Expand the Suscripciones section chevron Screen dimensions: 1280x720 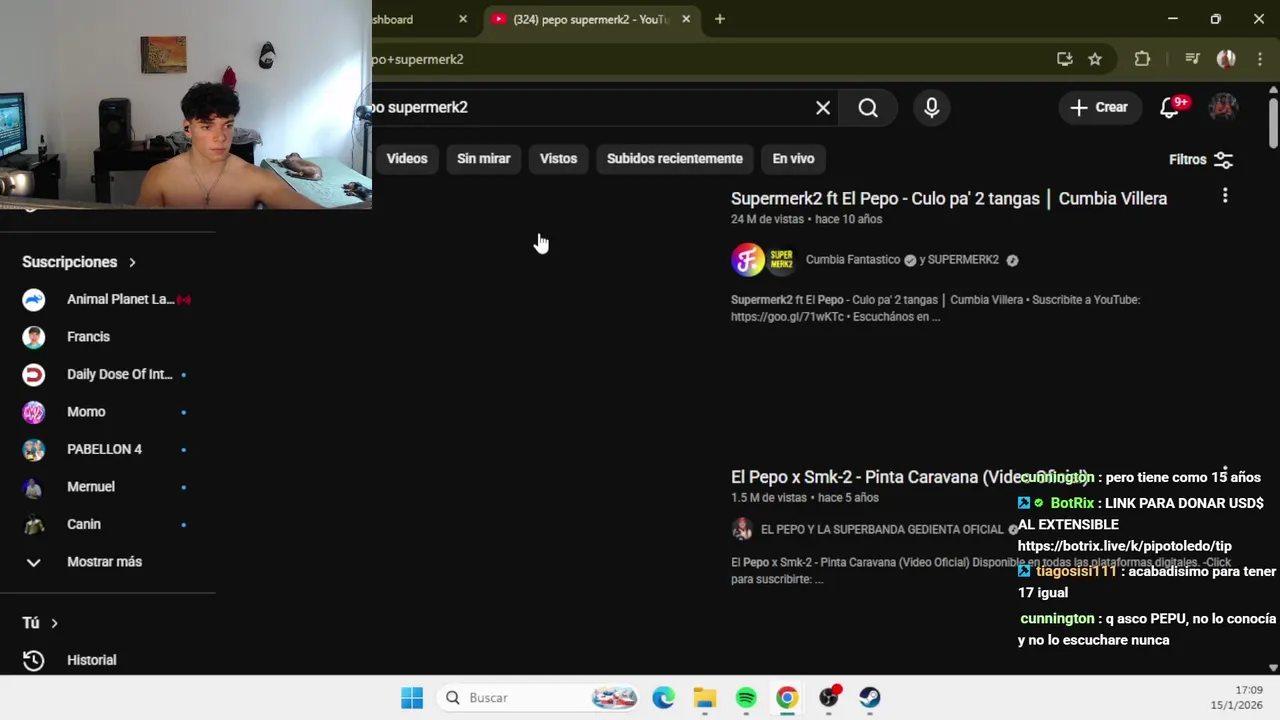(x=132, y=262)
